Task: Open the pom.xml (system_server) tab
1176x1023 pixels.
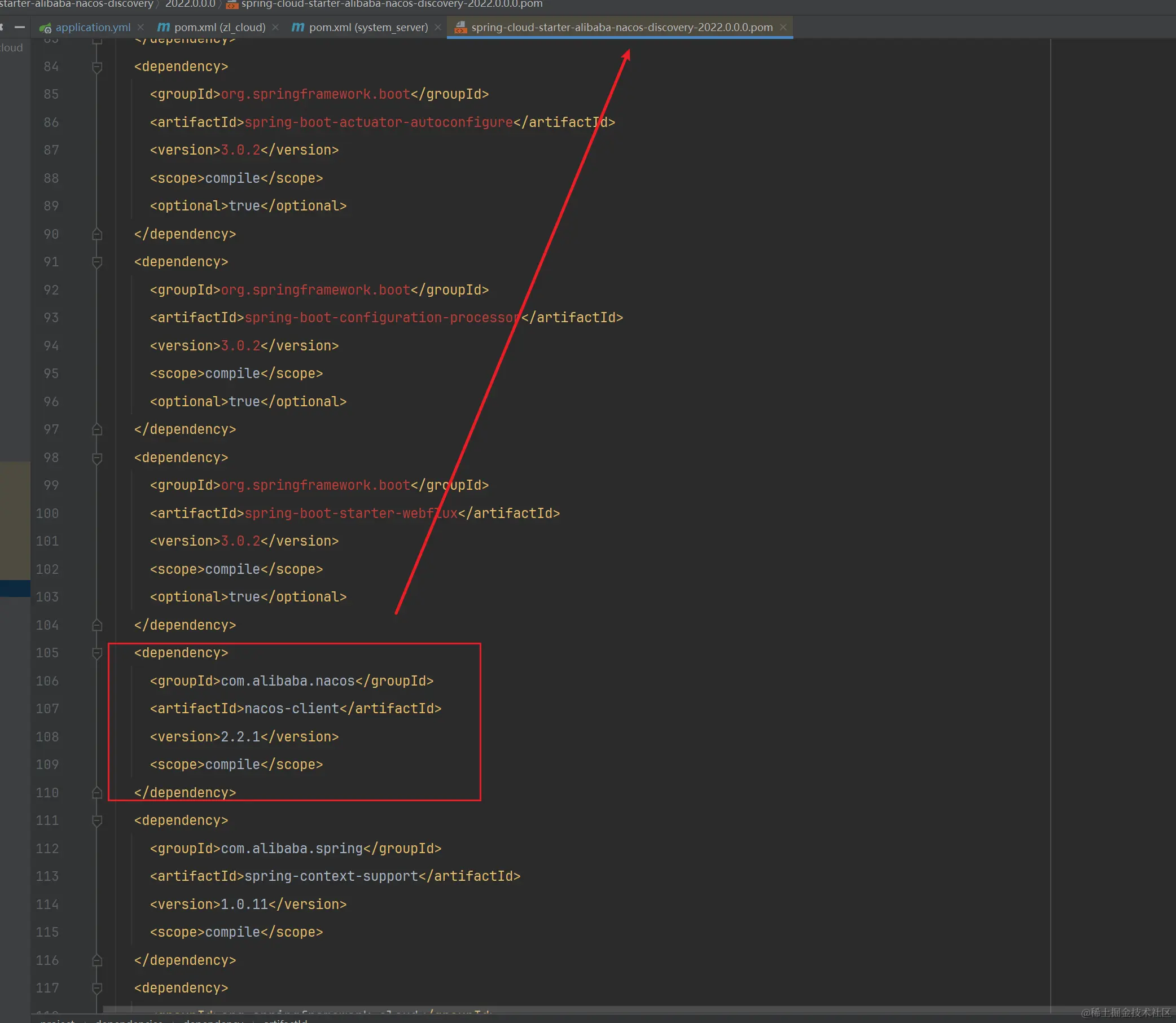Action: [368, 28]
